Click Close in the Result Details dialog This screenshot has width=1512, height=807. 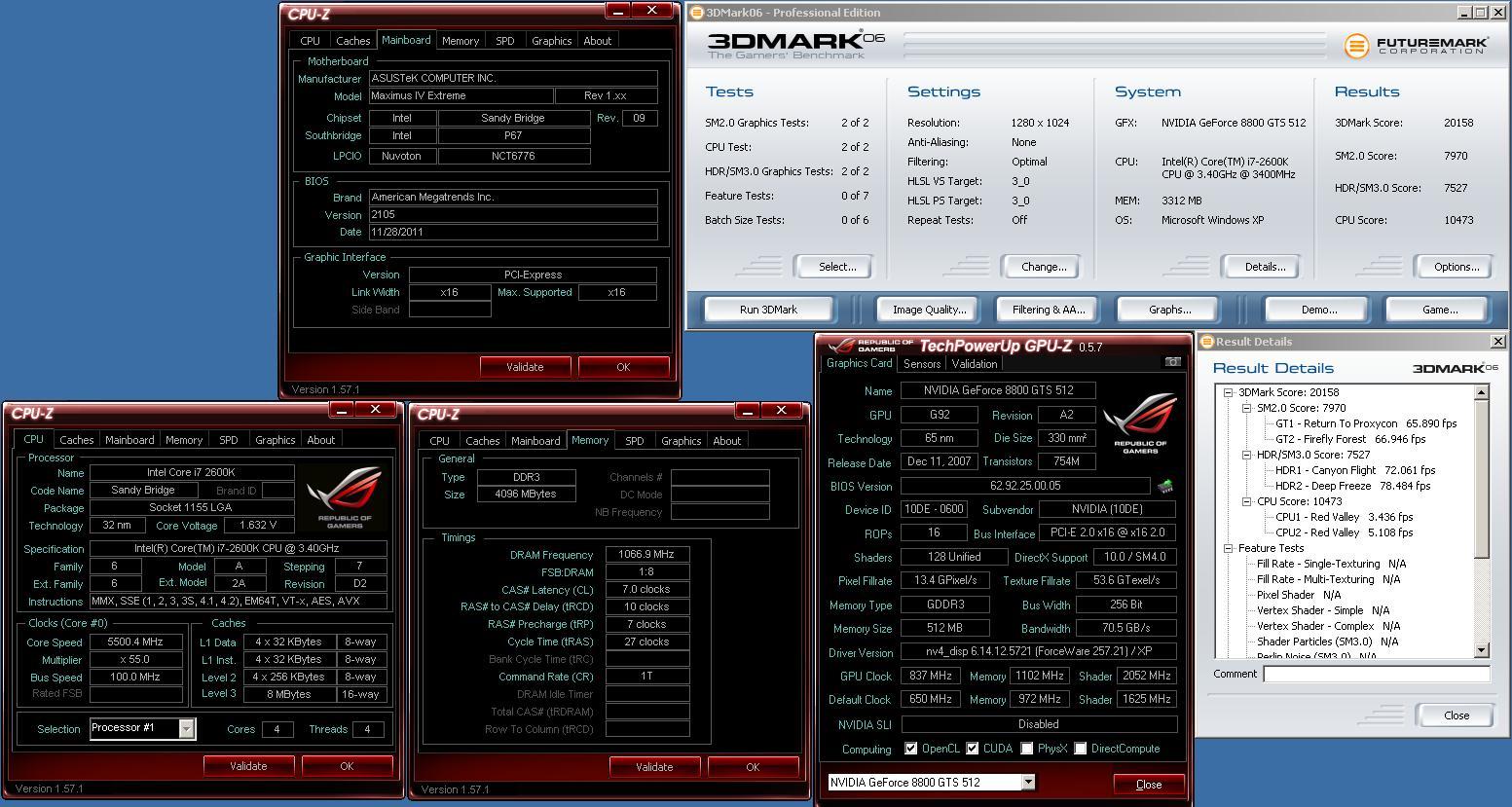click(x=1457, y=715)
